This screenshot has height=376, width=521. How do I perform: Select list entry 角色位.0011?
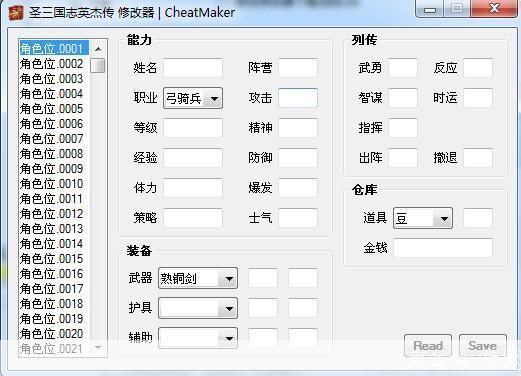pyautogui.click(x=54, y=199)
